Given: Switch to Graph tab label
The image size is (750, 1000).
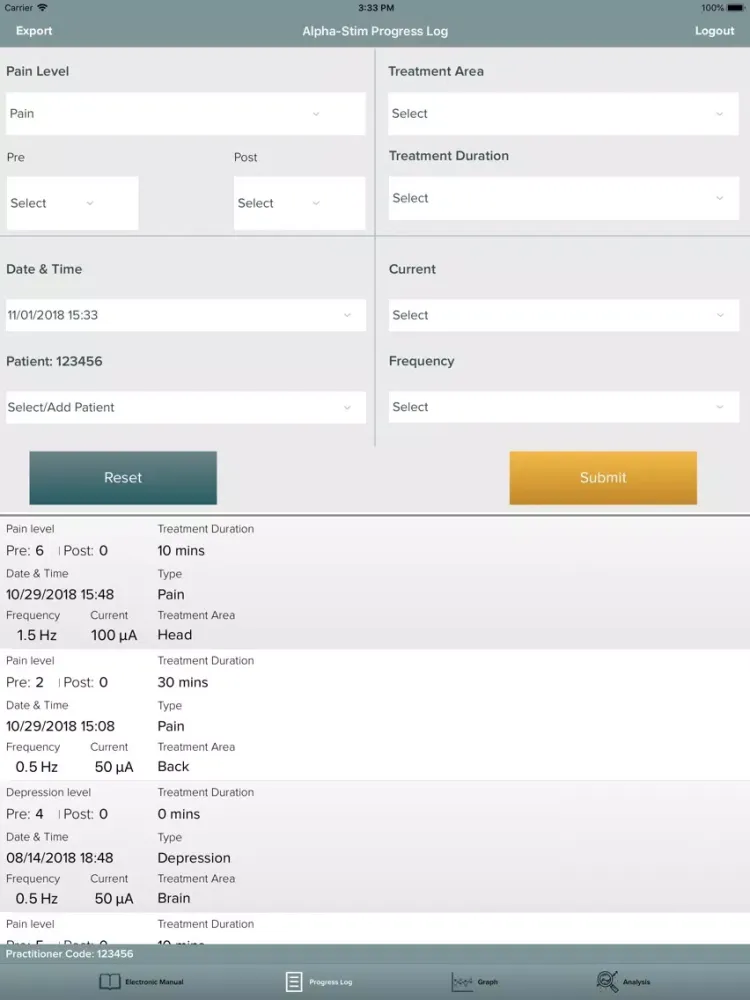Looking at the screenshot, I should coord(487,982).
